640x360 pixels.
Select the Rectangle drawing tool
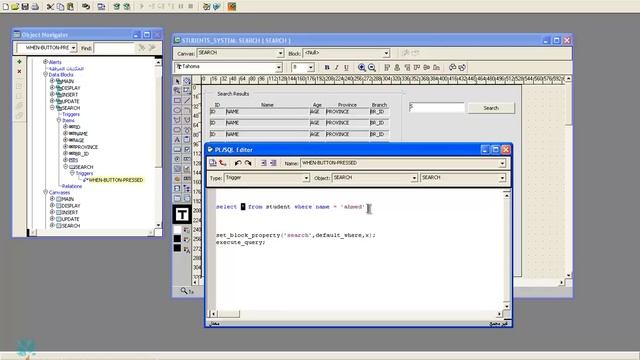pos(177,100)
